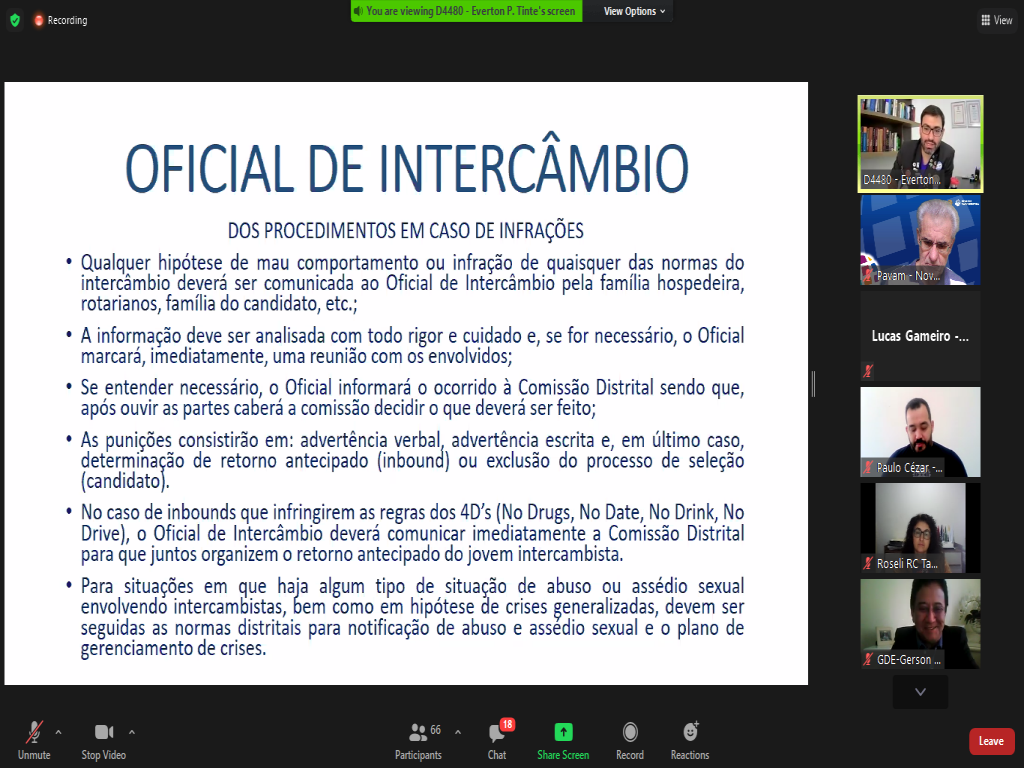Switch layout using the View button
Screen dimensions: 1024x768
tap(997, 20)
